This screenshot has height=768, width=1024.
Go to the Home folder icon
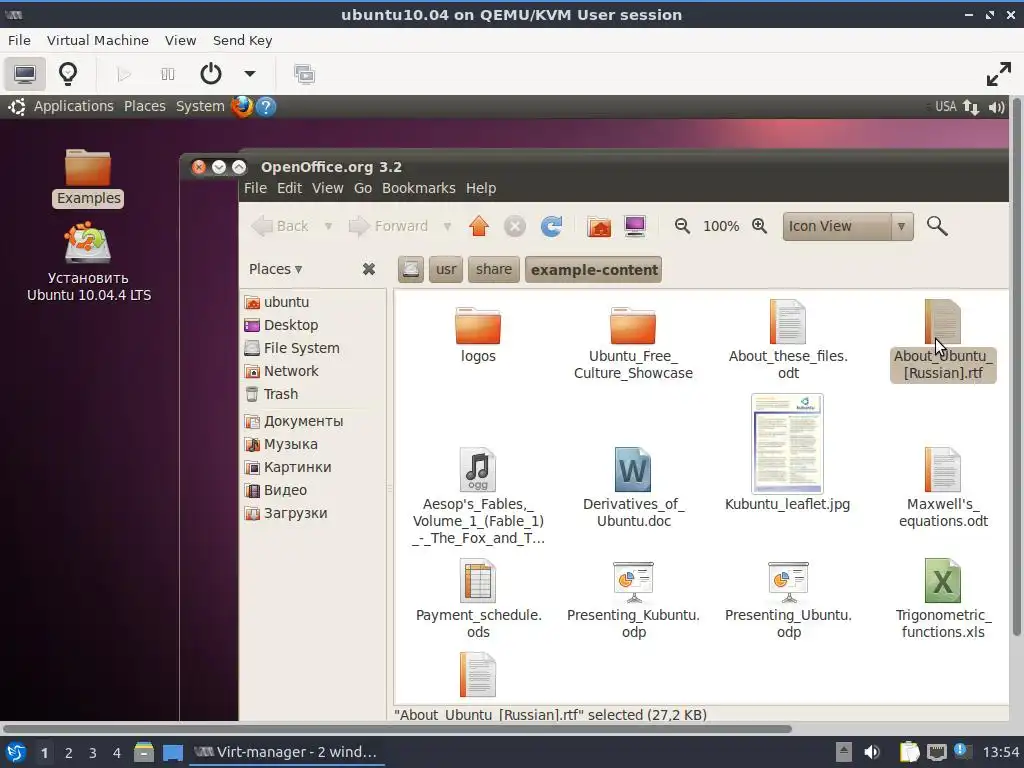click(x=599, y=226)
